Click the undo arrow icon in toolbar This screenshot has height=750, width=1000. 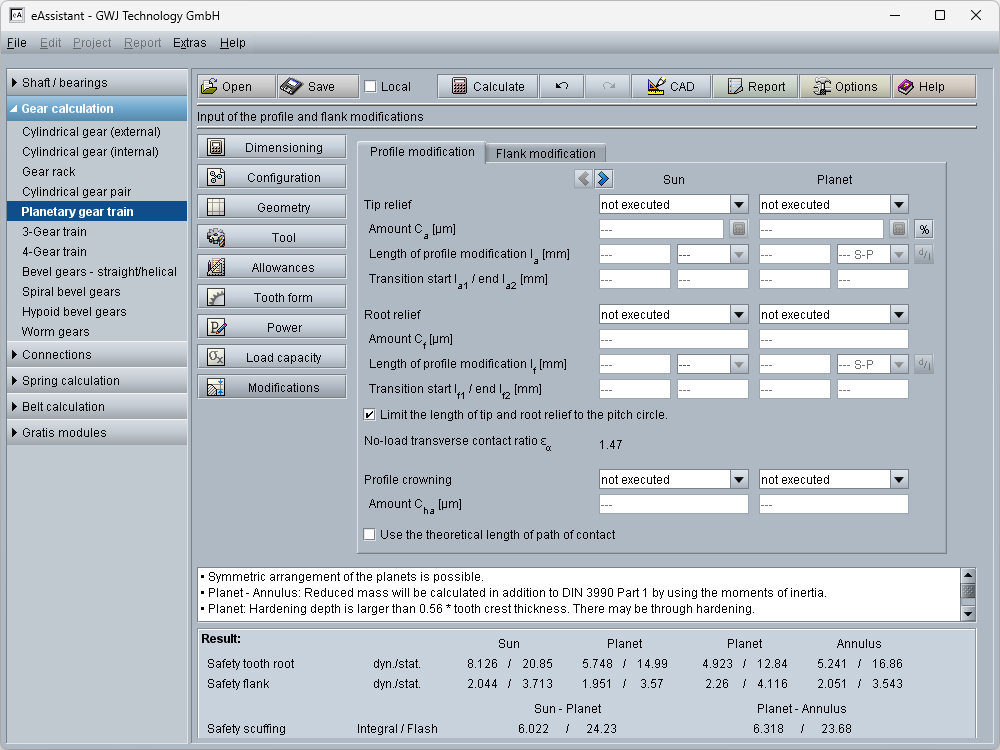coord(562,87)
